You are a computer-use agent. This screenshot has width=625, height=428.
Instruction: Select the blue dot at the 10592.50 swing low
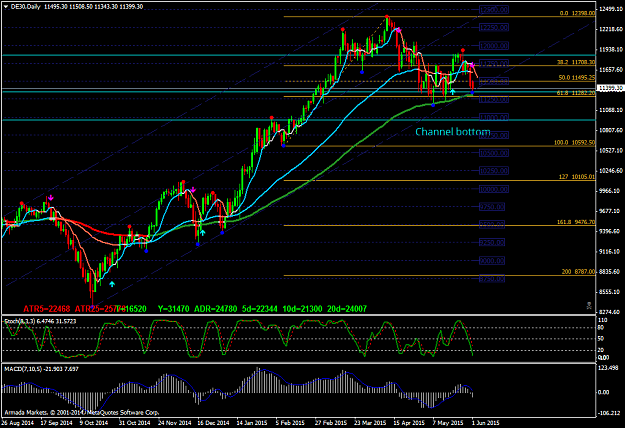[x=283, y=146]
